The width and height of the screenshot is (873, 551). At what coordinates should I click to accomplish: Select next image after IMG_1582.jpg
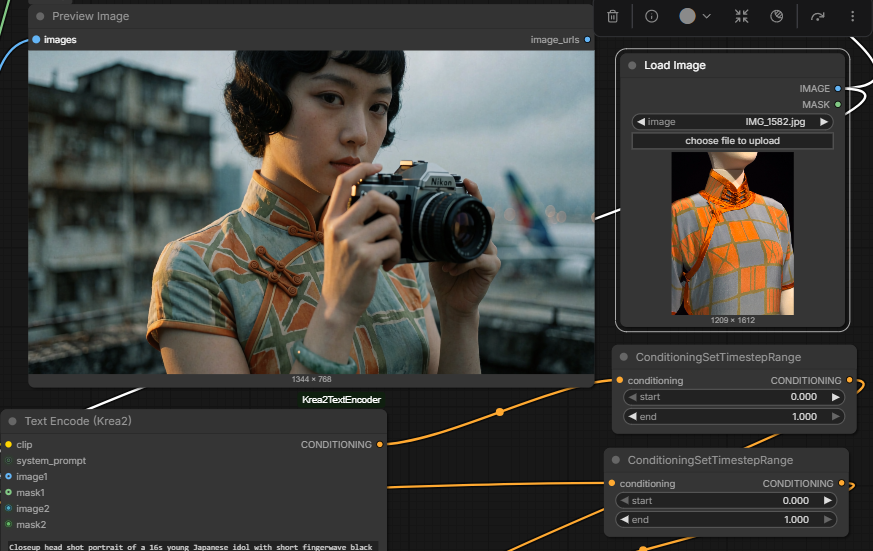point(824,122)
